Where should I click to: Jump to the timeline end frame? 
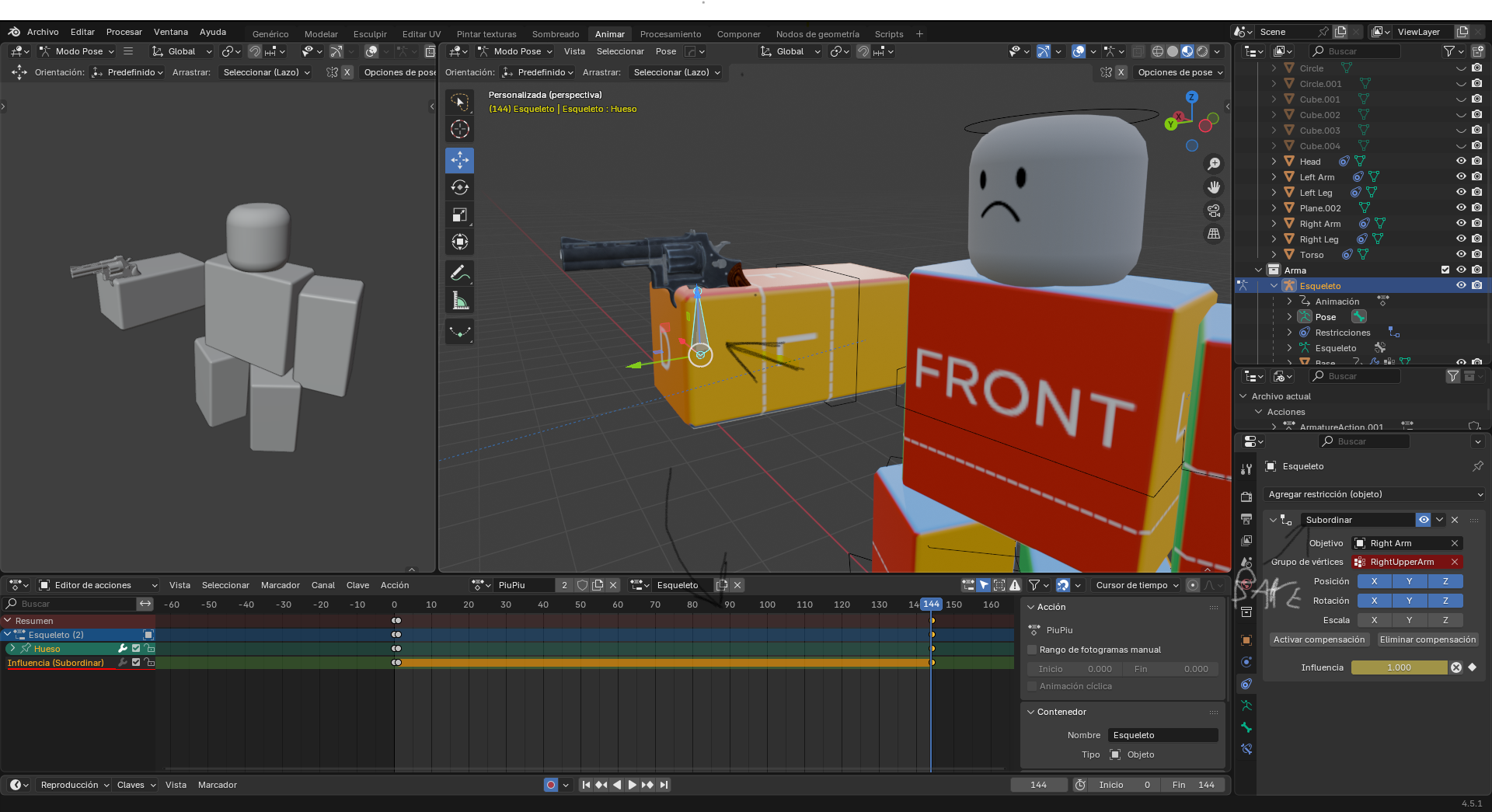pos(664,785)
